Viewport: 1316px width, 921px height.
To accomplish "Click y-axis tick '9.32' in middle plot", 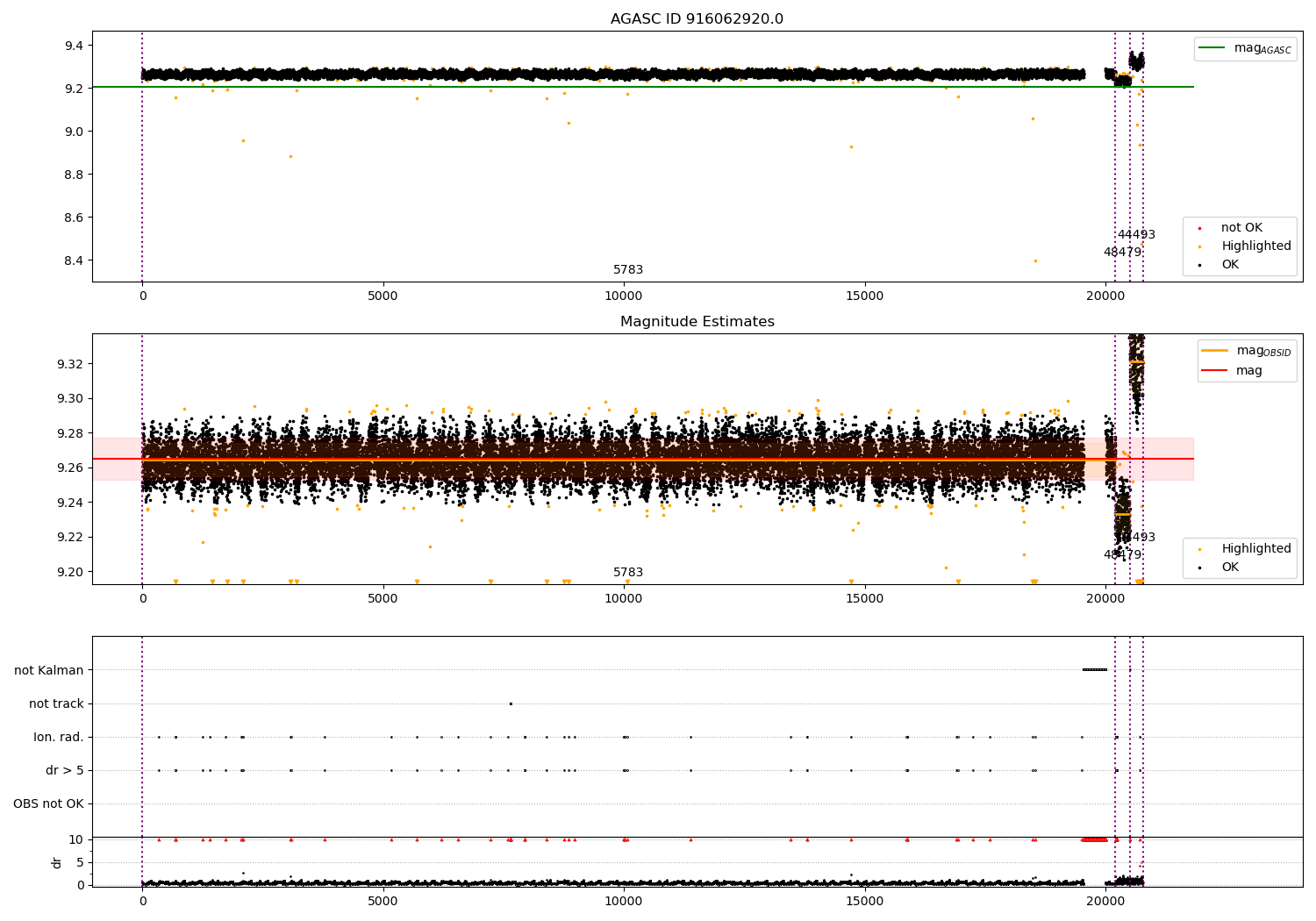I will [x=71, y=364].
